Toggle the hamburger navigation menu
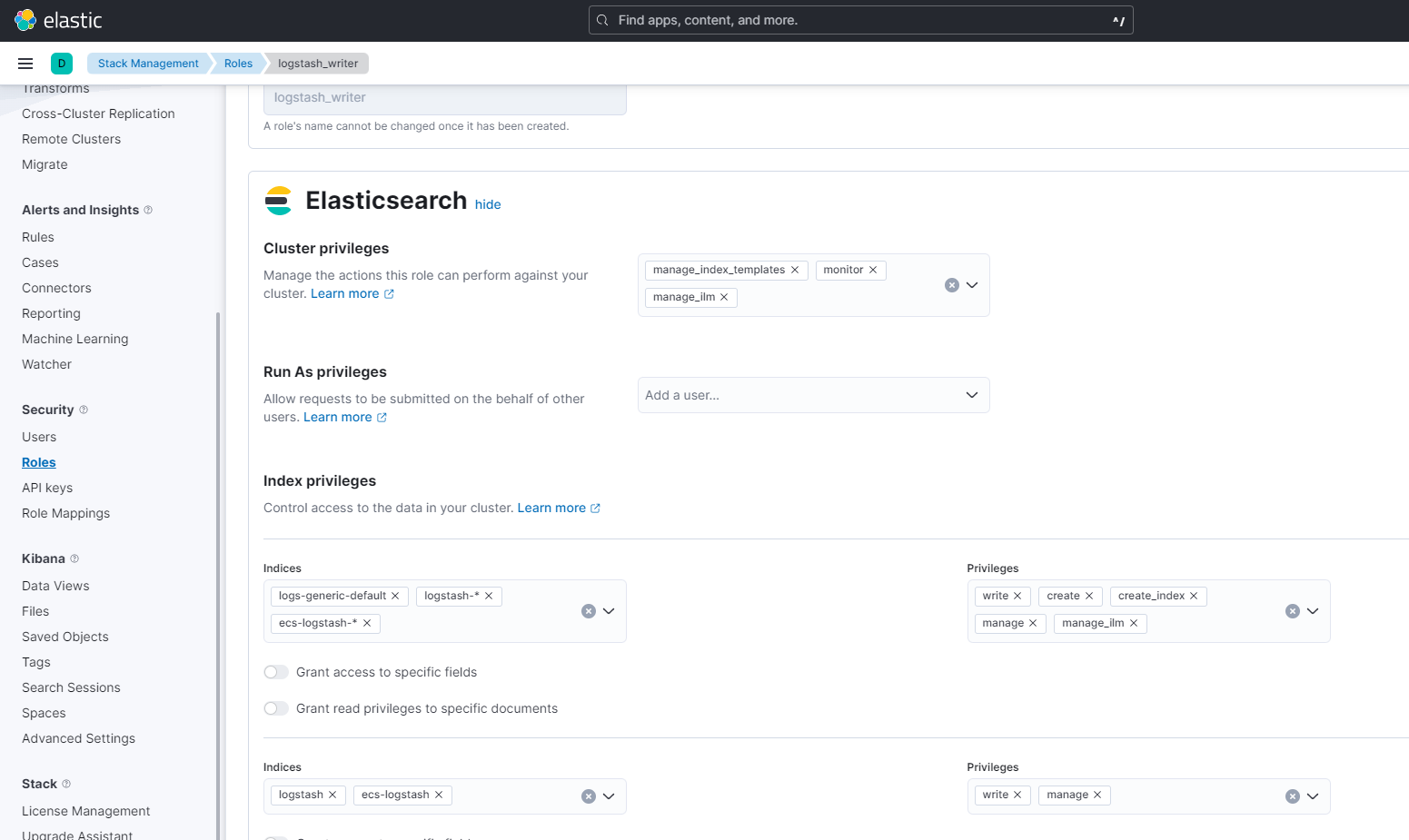The width and height of the screenshot is (1409, 840). click(25, 64)
